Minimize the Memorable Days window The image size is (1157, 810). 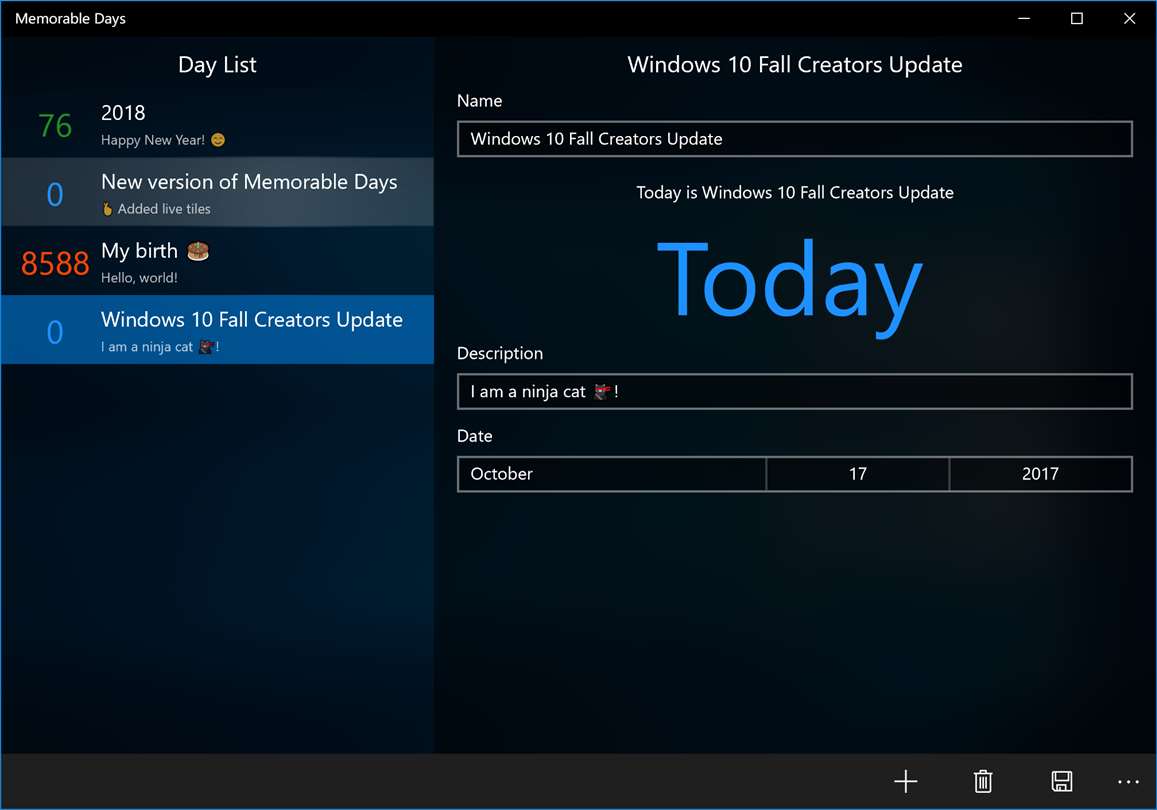[x=1024, y=18]
